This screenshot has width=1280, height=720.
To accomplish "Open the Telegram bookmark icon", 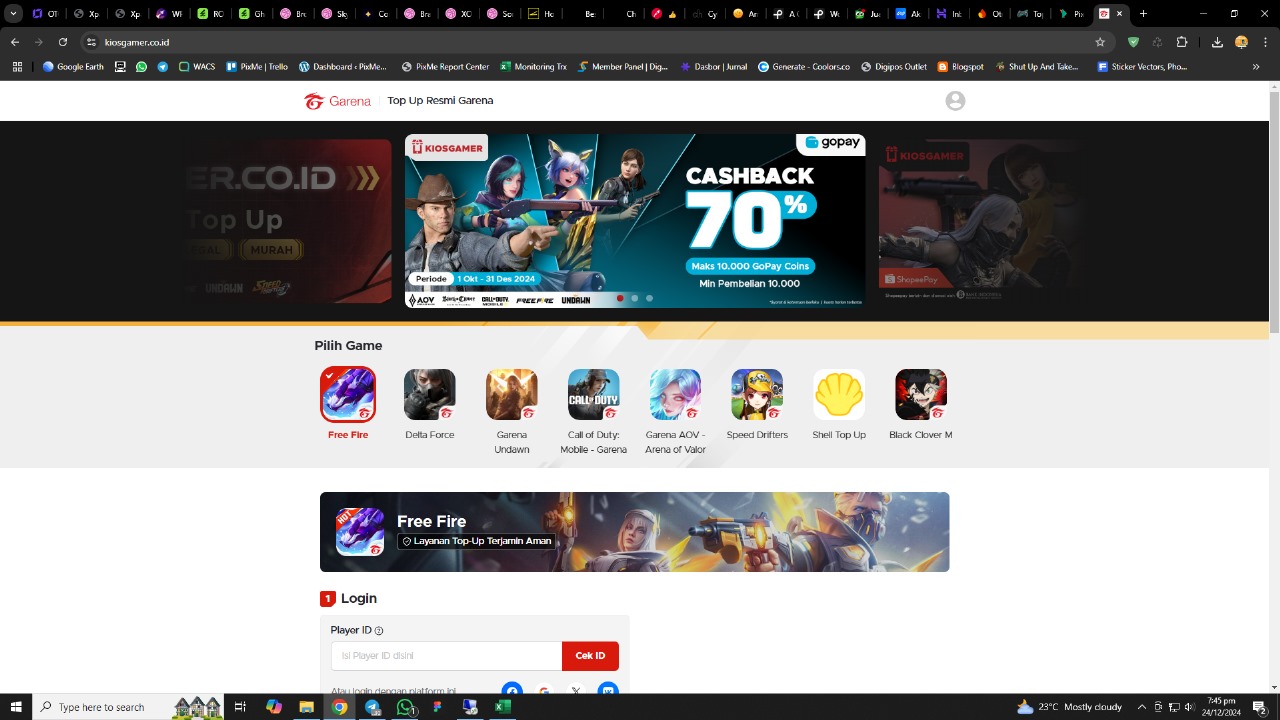I will tap(163, 67).
